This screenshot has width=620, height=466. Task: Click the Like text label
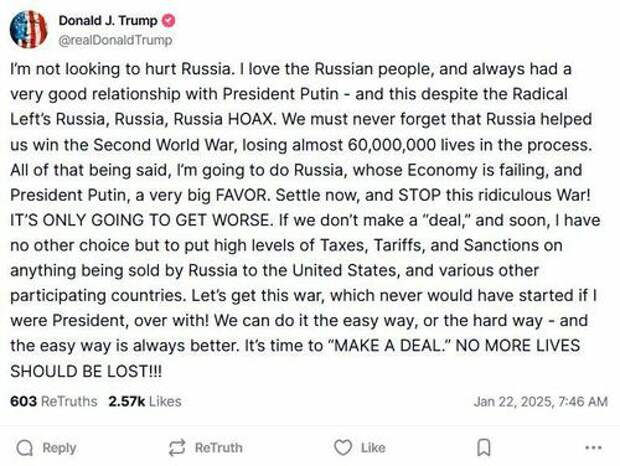pos(373,448)
